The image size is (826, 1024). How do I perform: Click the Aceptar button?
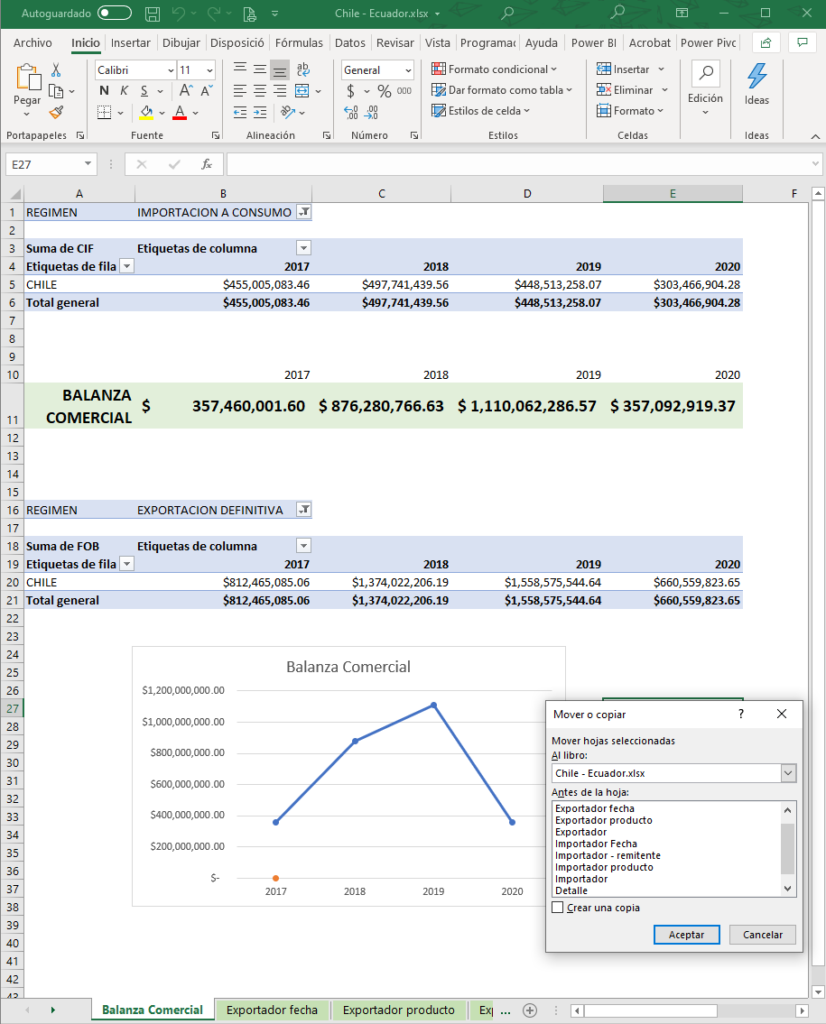[x=686, y=935]
